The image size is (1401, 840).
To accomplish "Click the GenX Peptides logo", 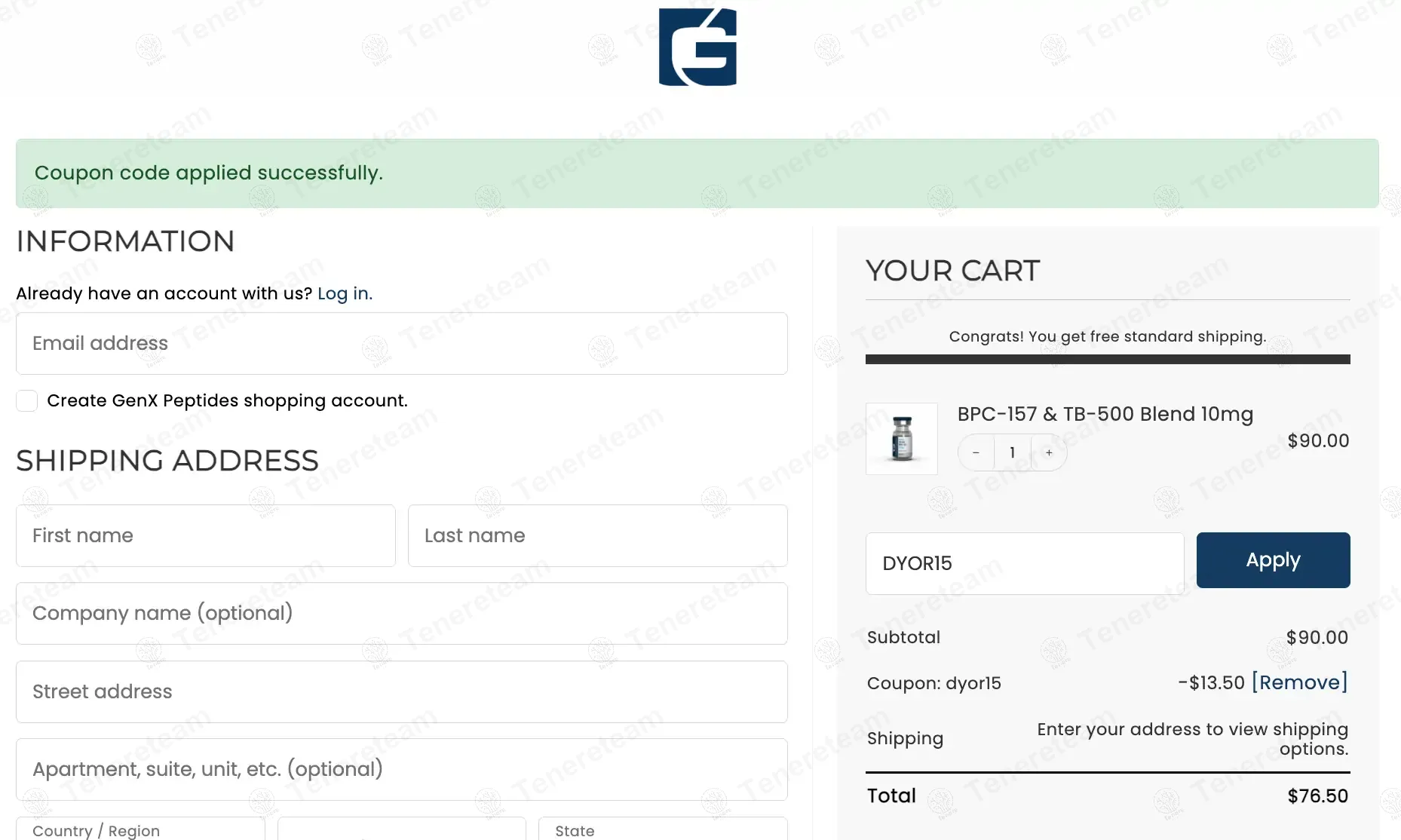I will (697, 47).
